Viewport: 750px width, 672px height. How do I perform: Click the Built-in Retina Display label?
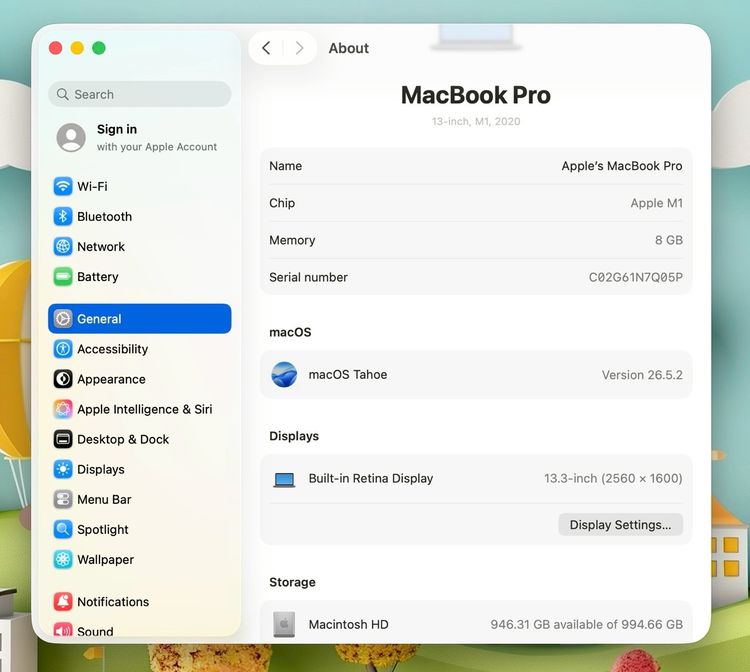[x=371, y=478]
